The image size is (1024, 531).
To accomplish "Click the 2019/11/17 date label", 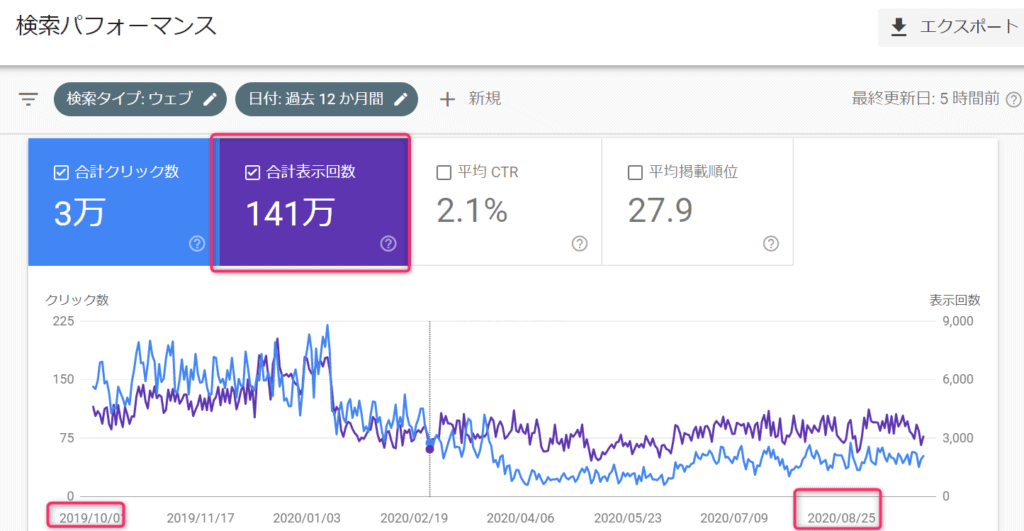I will 200,518.
